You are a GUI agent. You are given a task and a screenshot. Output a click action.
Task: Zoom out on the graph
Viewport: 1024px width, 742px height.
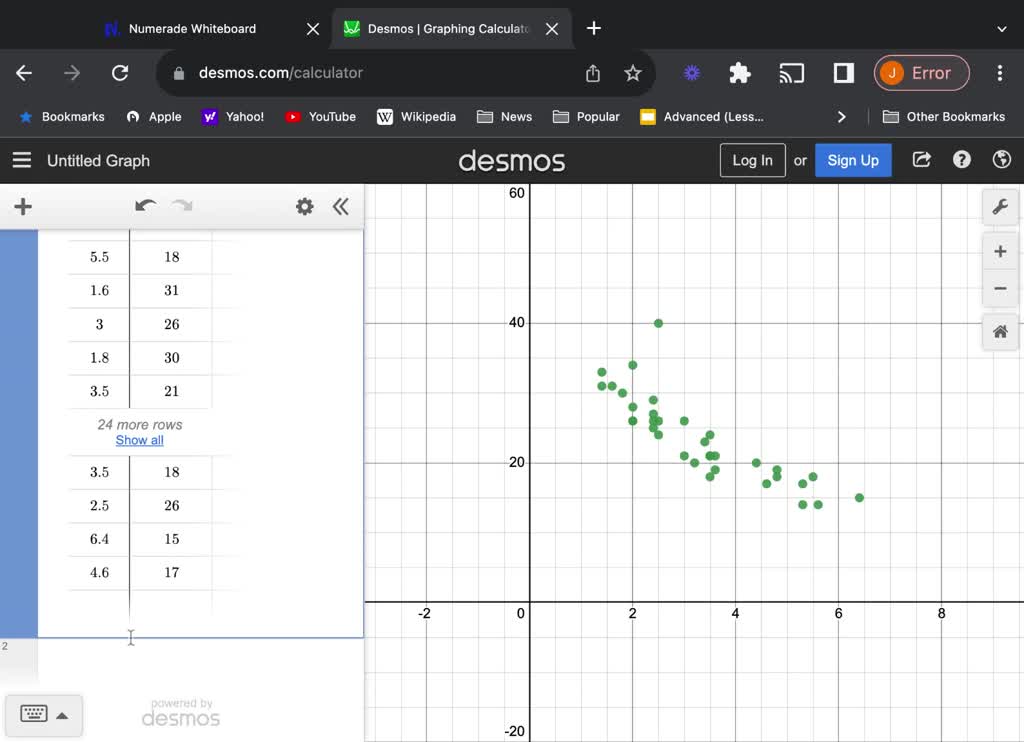point(1000,289)
